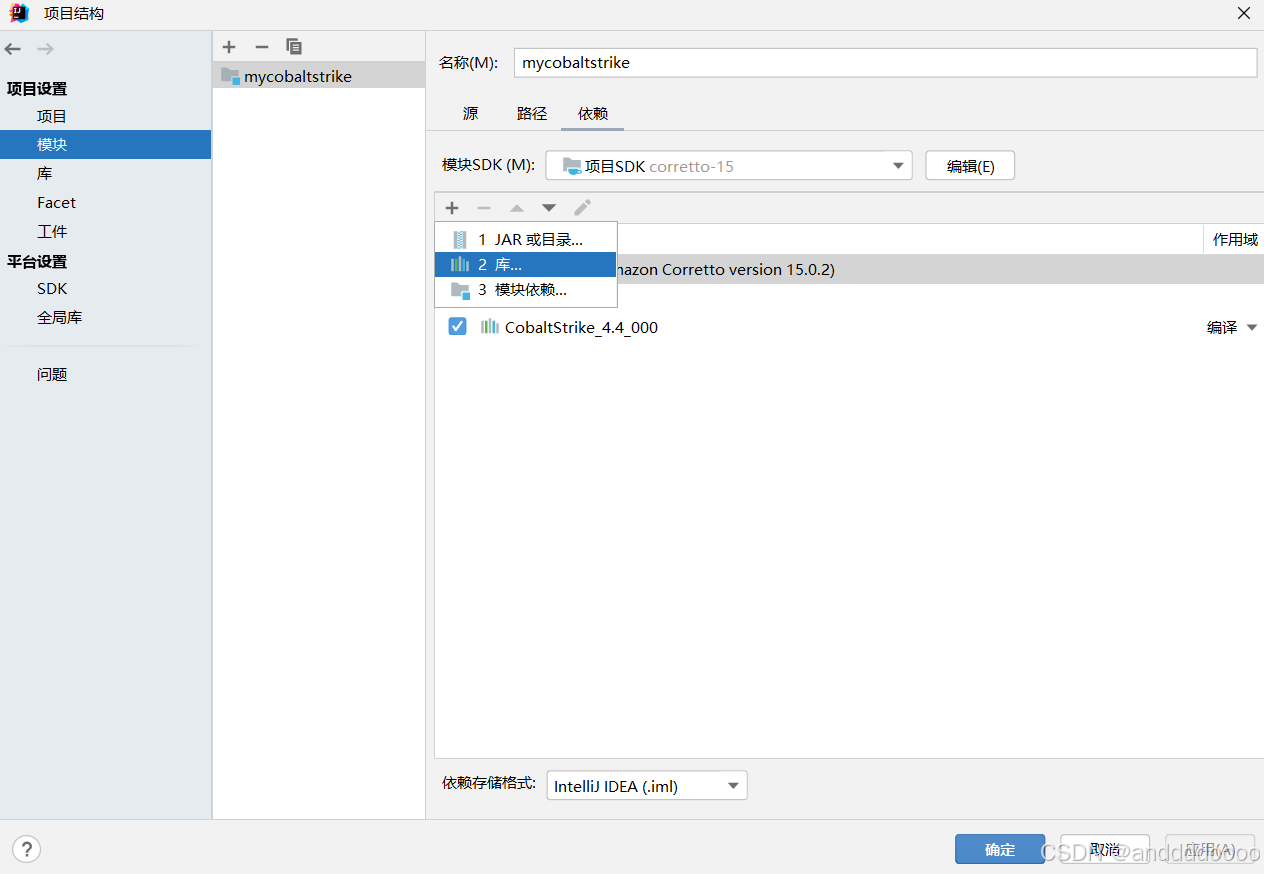Move dependency up with arrow icon

[x=517, y=208]
